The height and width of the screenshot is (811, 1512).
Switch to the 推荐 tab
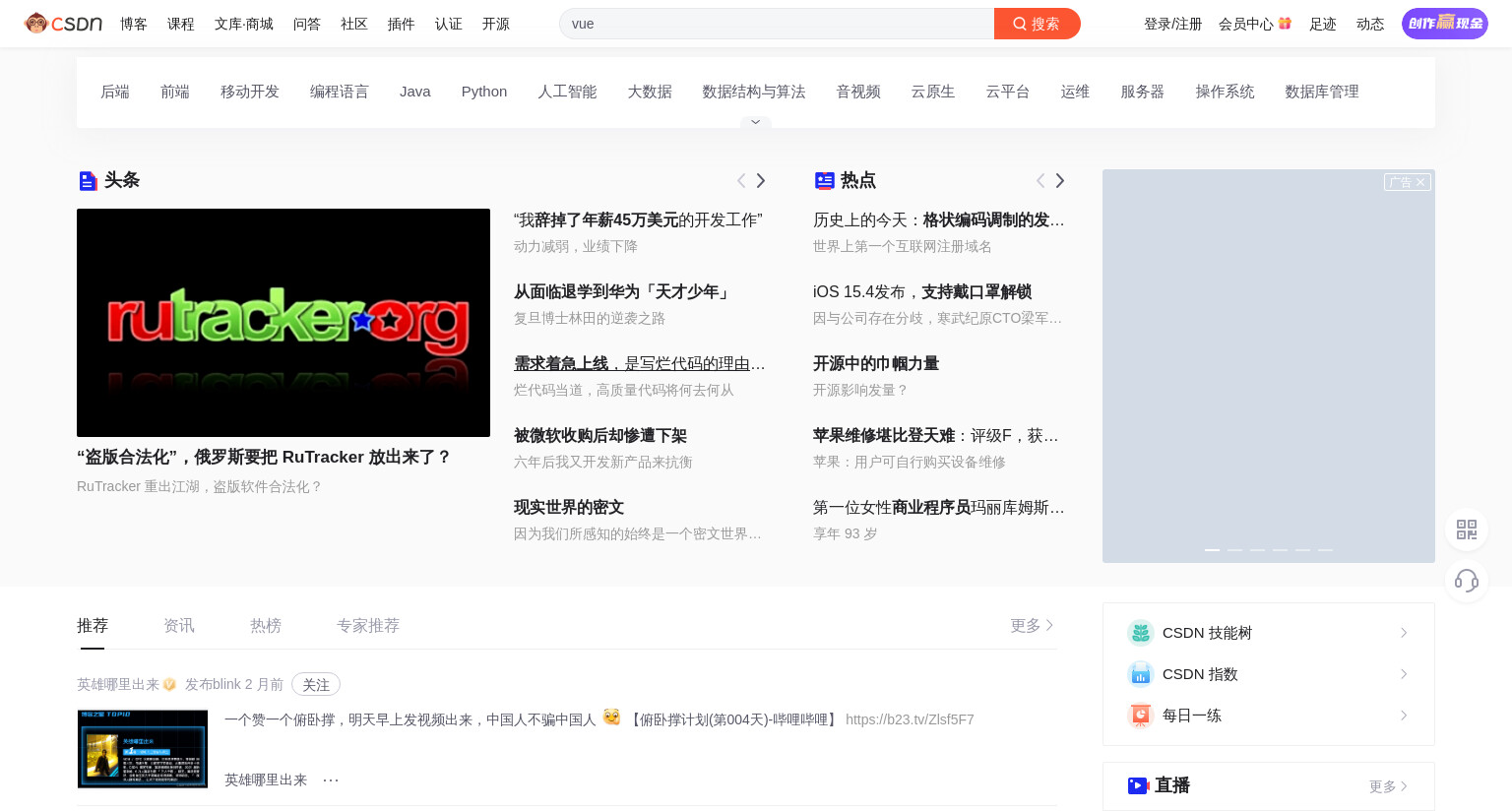point(93,625)
